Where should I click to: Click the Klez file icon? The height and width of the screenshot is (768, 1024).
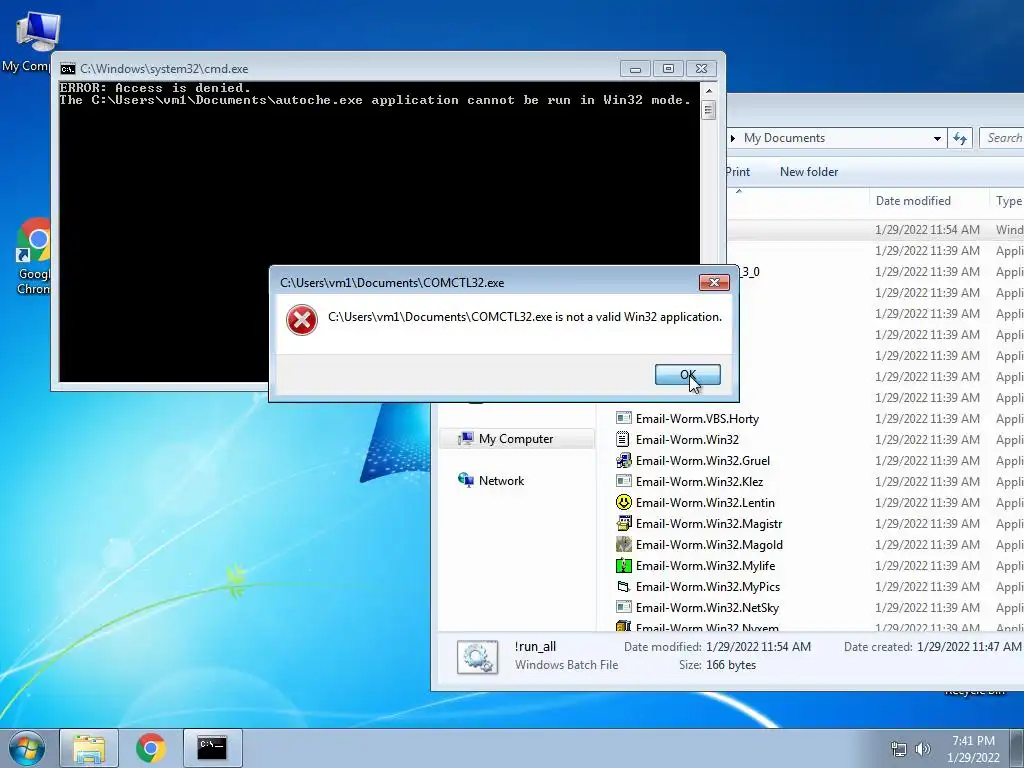pyautogui.click(x=624, y=481)
